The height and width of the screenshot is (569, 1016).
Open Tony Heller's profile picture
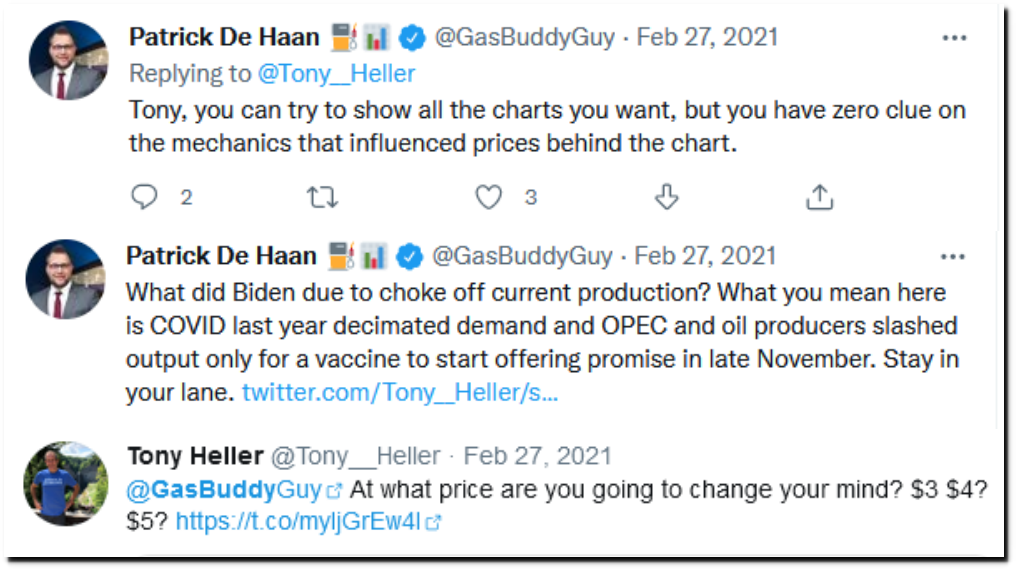tap(65, 483)
